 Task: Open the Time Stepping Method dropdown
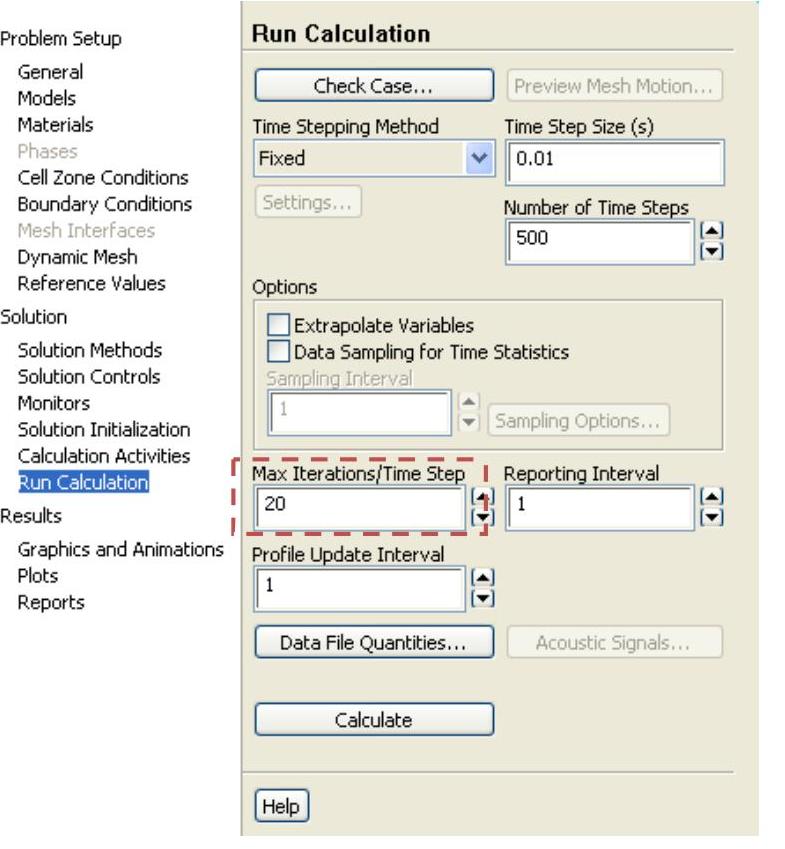click(x=481, y=158)
